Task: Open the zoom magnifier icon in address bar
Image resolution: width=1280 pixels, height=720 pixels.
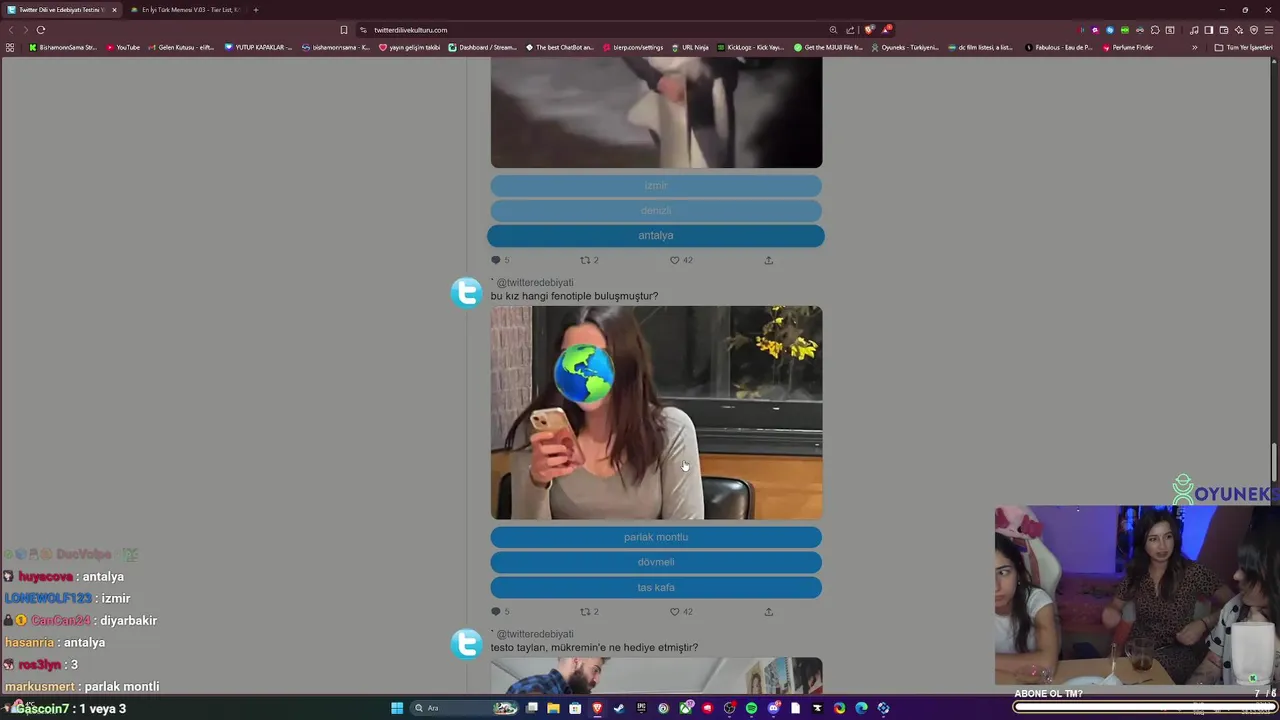Action: click(833, 30)
